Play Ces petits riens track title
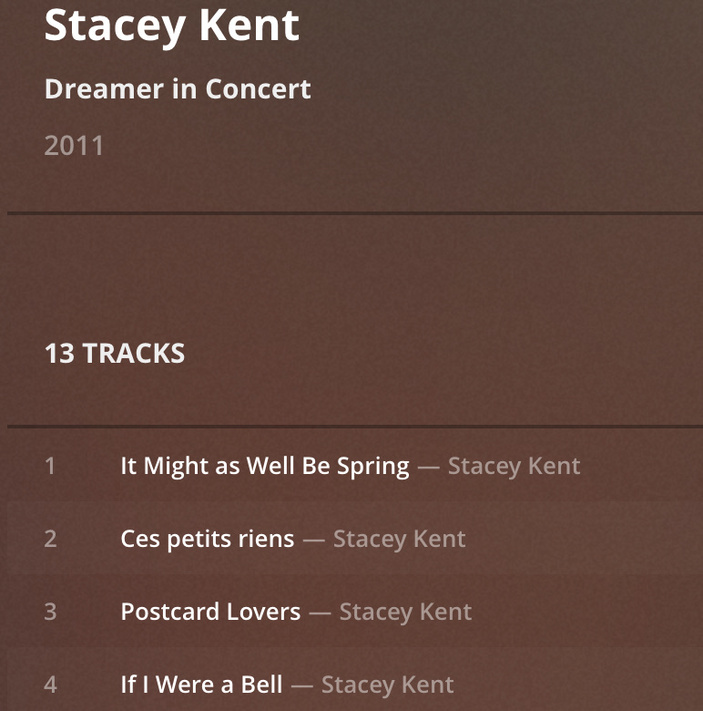The height and width of the screenshot is (711, 703). [207, 539]
